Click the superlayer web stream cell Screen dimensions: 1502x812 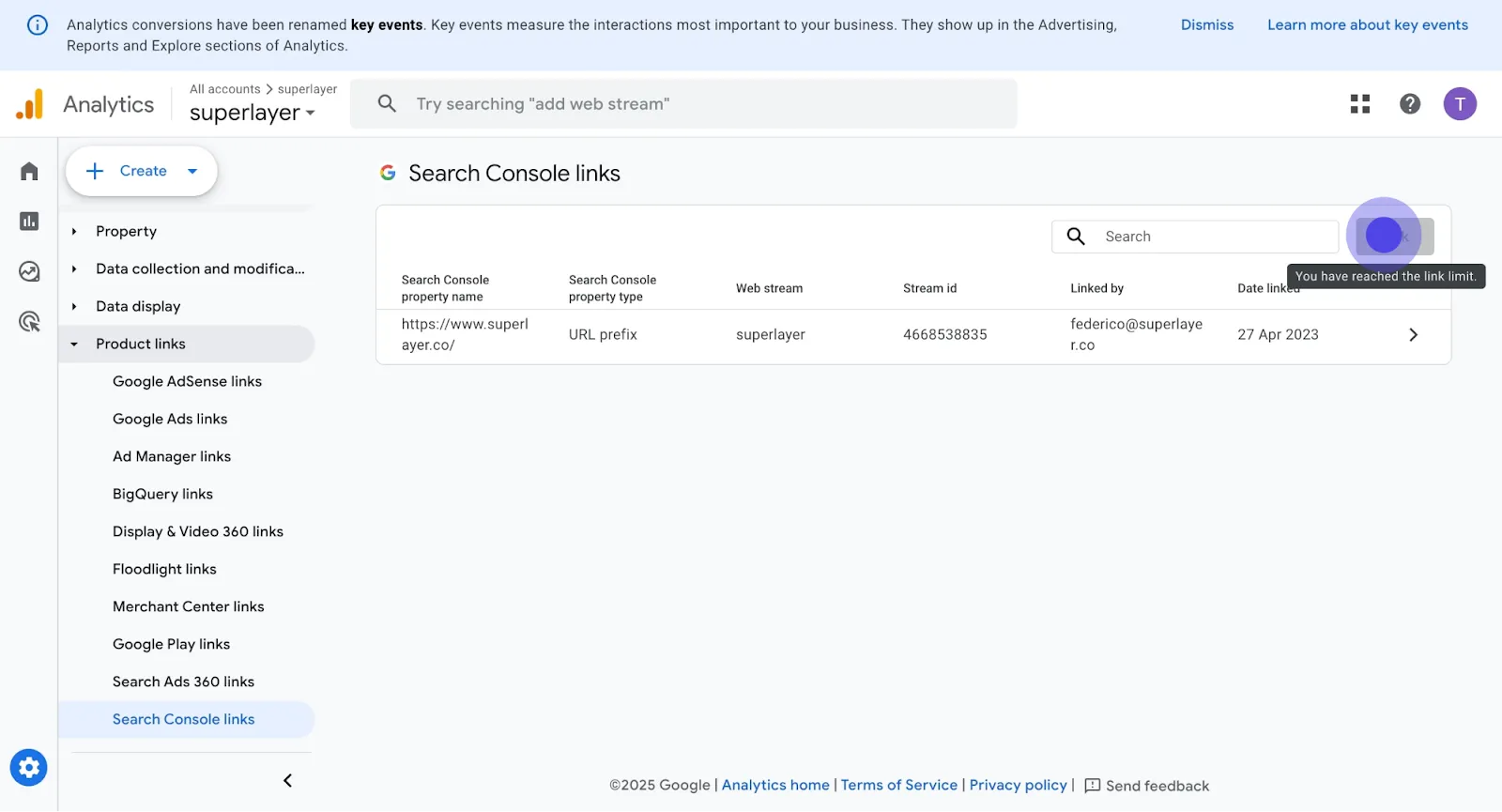(771, 334)
